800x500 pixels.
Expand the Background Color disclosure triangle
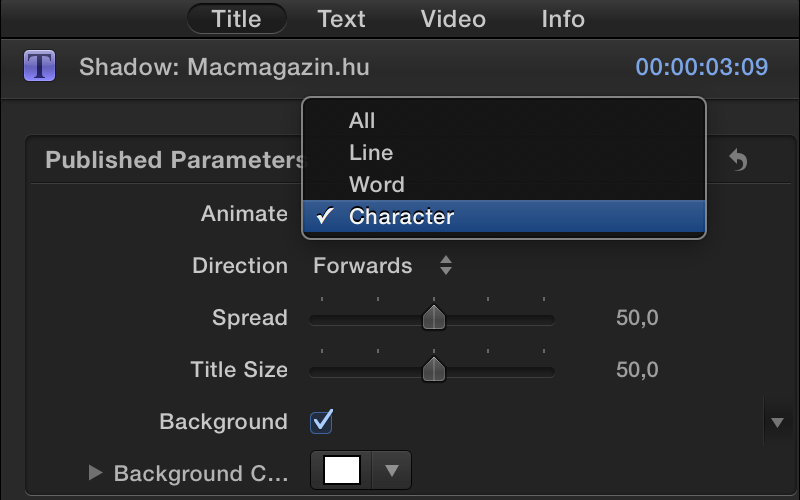[96, 473]
